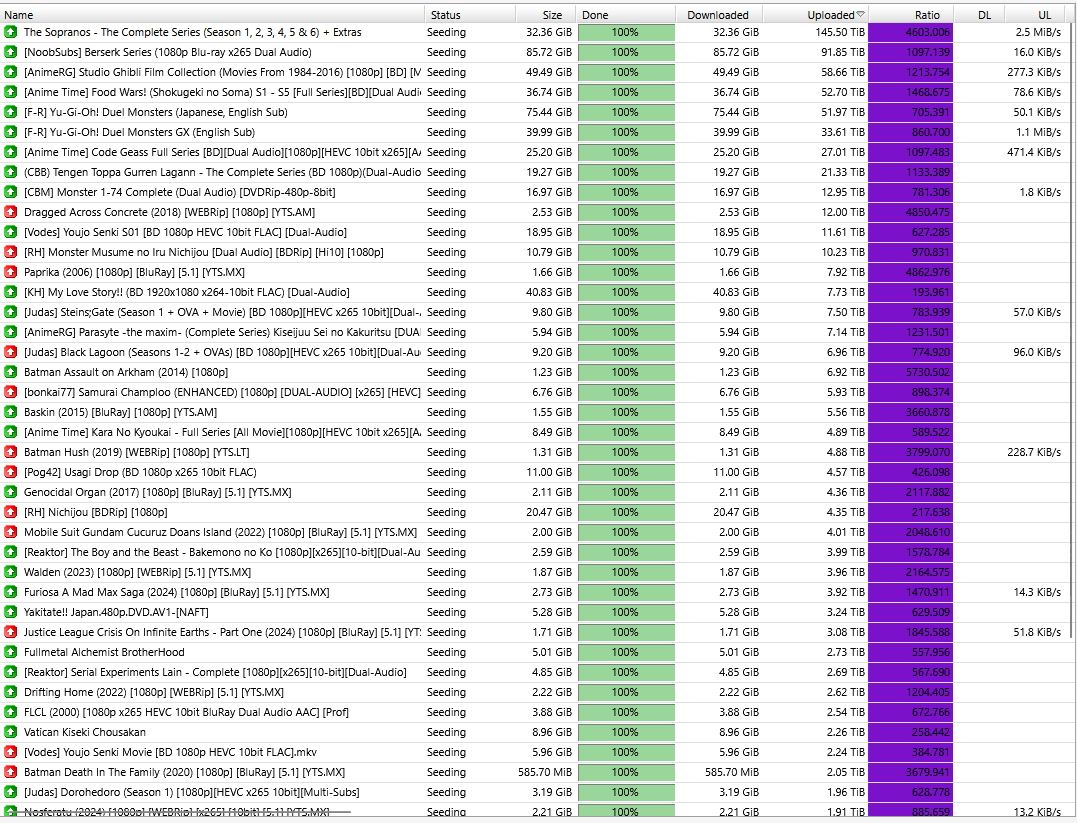Sort torrents by the Name column header
This screenshot has height=823, width=1077.
(x=212, y=14)
